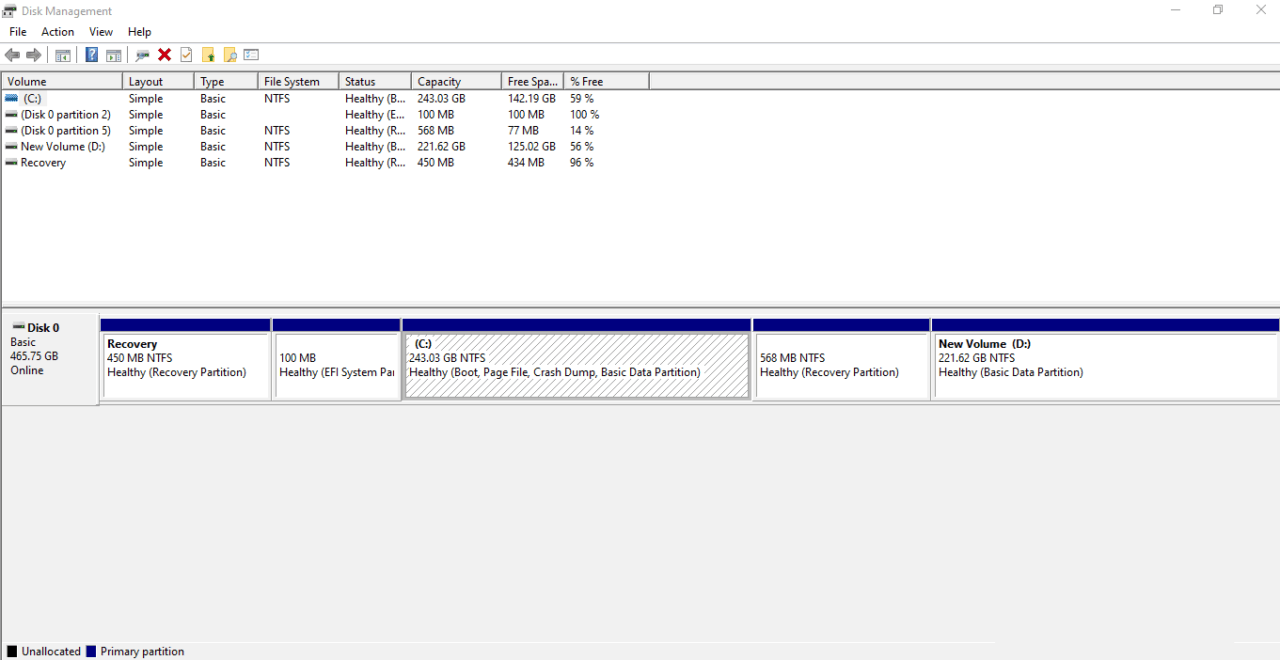The width and height of the screenshot is (1280, 660).
Task: Click the checklist settings toolbar icon
Action: [x=251, y=55]
